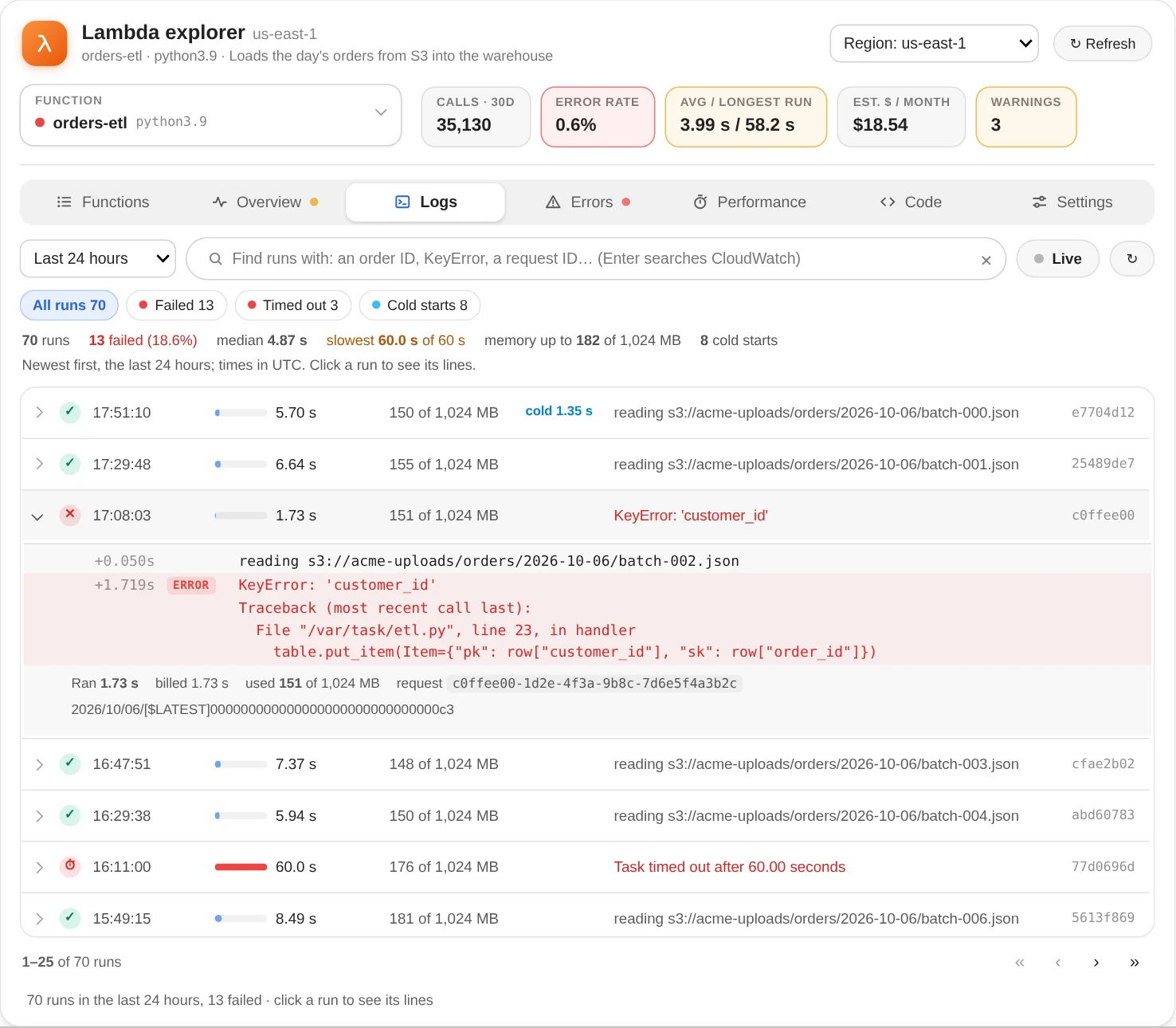Screen dimensions: 1176x1028
Task: Clear the run search with the X icon
Action: [986, 260]
